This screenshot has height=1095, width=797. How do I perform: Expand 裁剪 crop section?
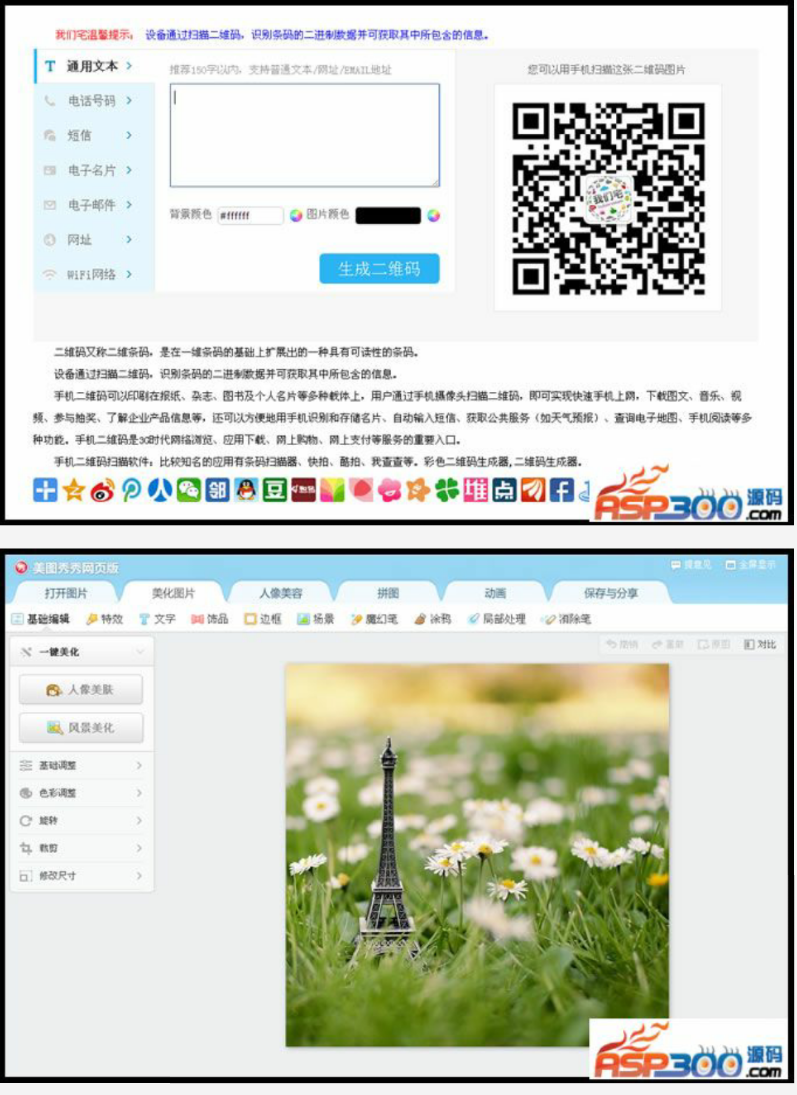pyautogui.click(x=82, y=848)
